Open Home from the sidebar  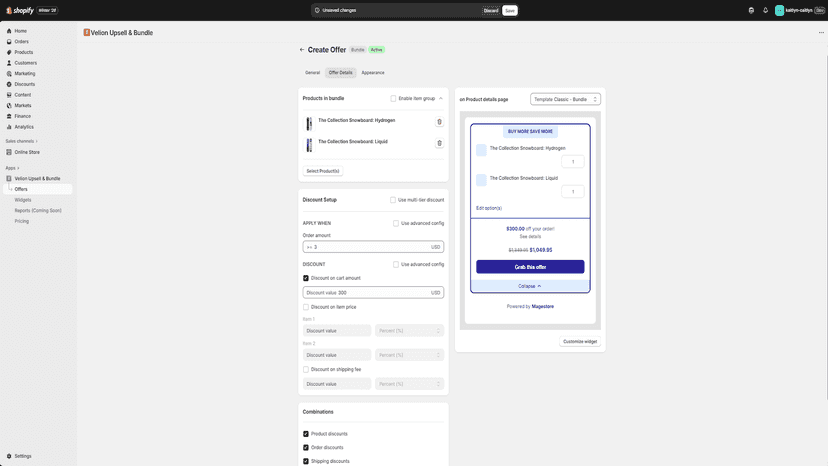[20, 31]
